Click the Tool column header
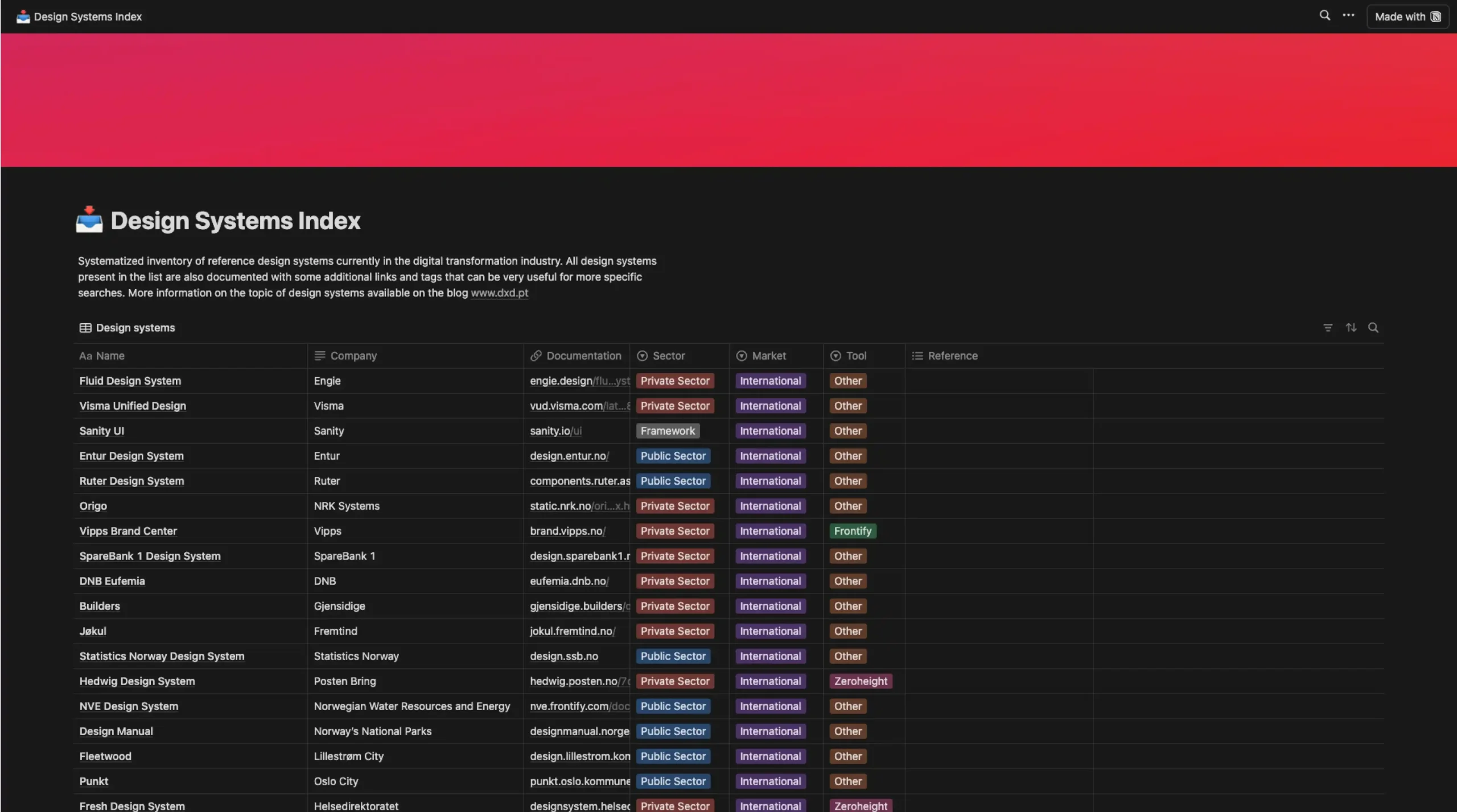This screenshot has width=1457, height=812. (x=864, y=356)
